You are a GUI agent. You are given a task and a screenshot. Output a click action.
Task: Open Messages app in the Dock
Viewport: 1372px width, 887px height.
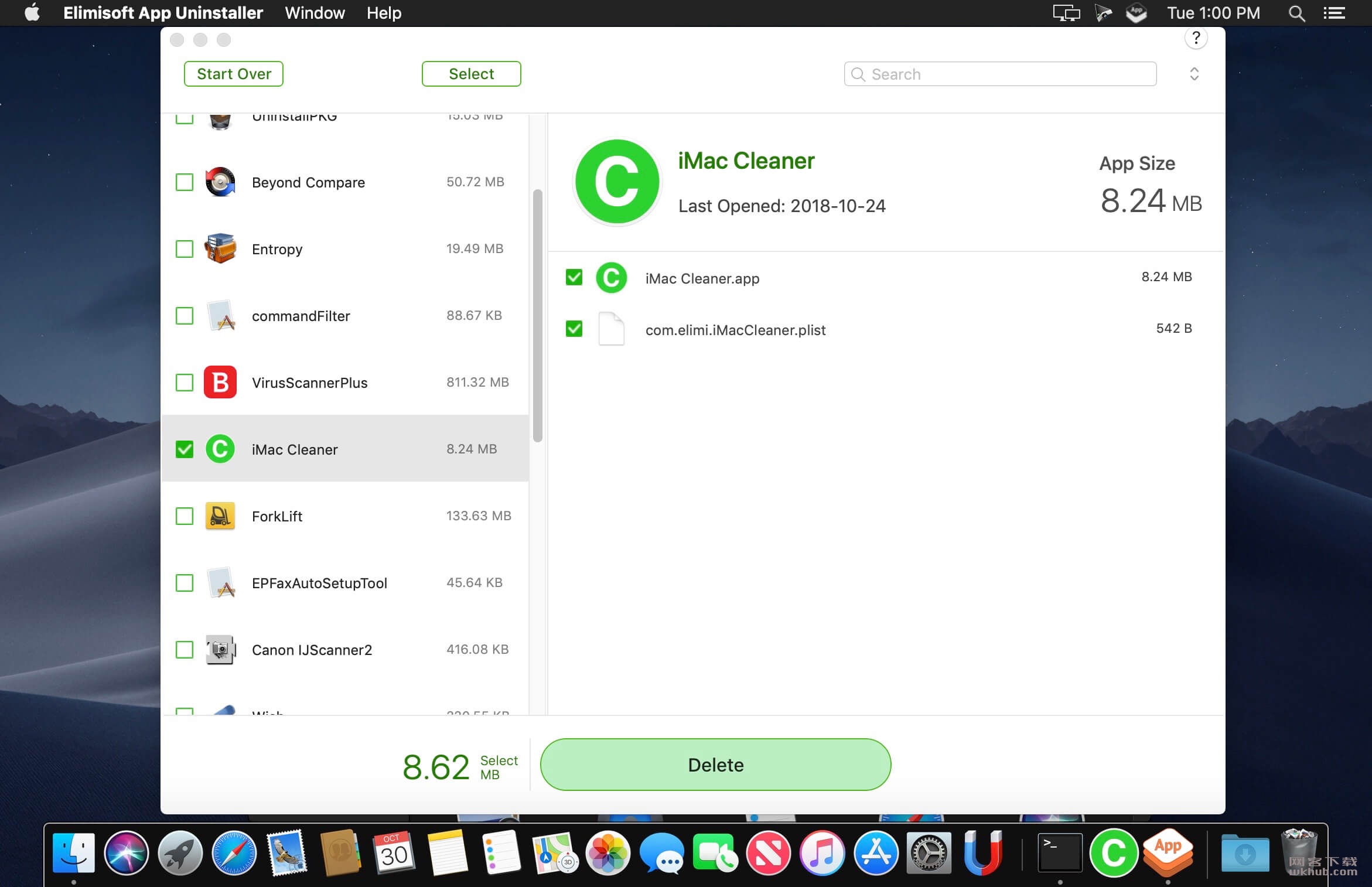coord(662,852)
